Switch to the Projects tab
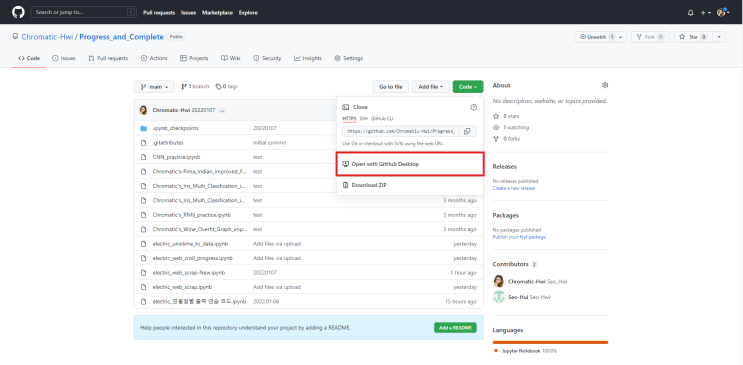743x365 pixels. (194, 58)
